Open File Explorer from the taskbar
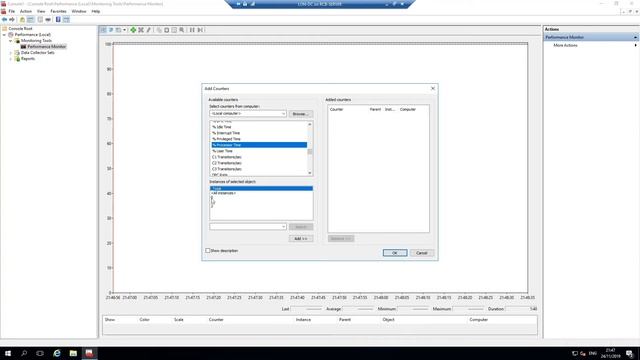Image resolution: width=640 pixels, height=360 pixels. point(73,353)
